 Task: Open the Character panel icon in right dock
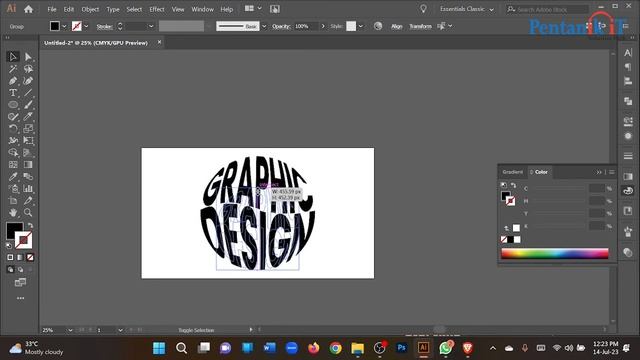(x=628, y=52)
